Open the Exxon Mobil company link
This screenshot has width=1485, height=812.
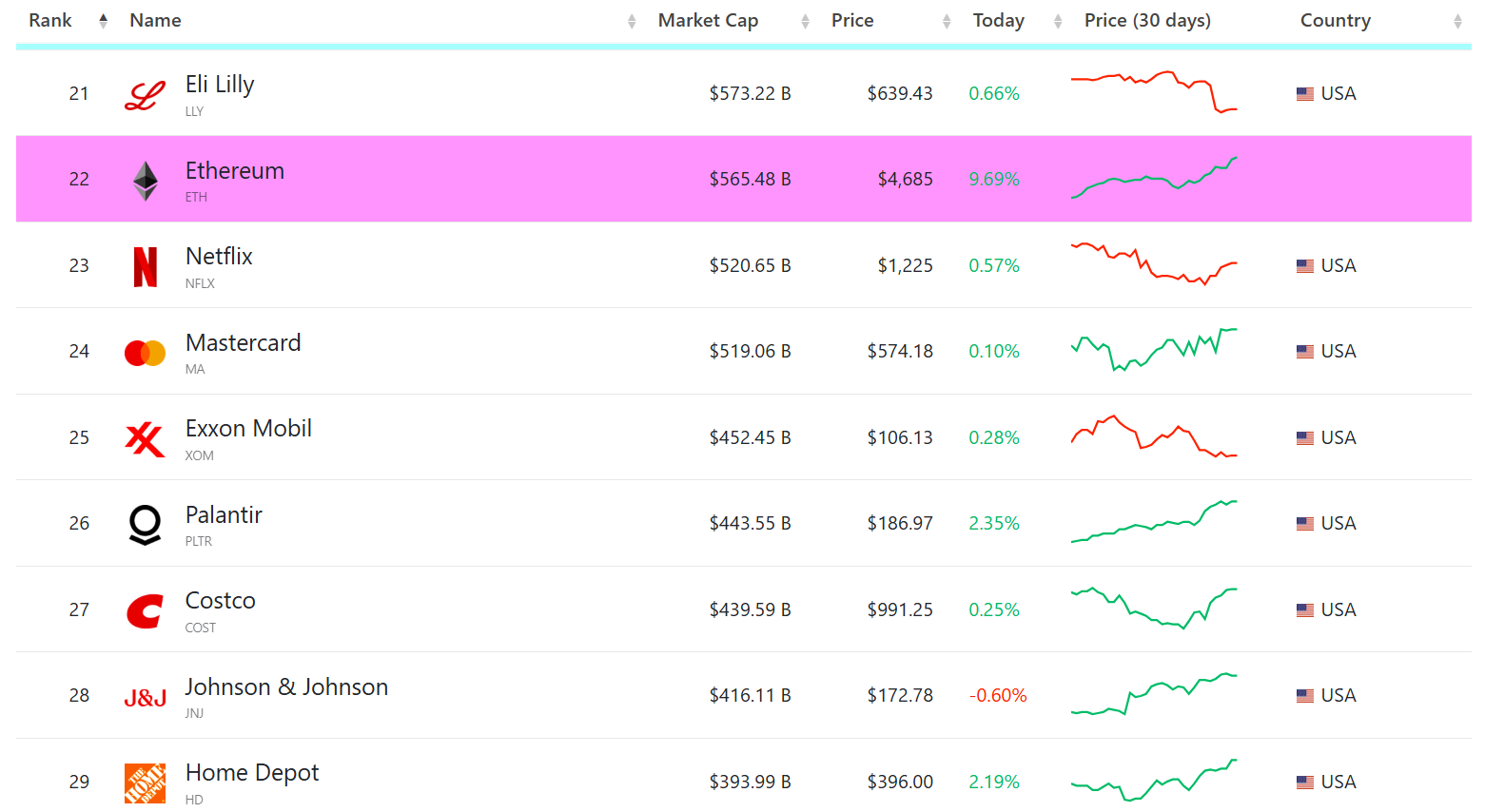(x=248, y=429)
